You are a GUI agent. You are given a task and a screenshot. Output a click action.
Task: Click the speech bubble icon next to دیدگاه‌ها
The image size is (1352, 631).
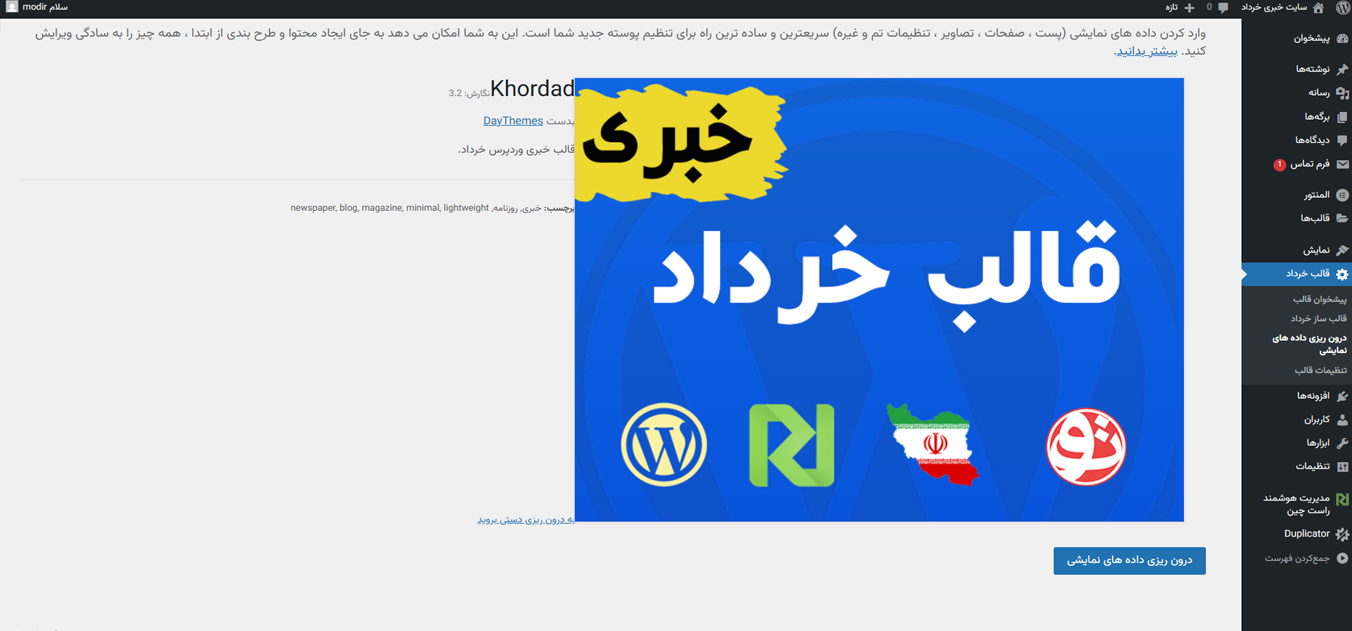pyautogui.click(x=1342, y=140)
